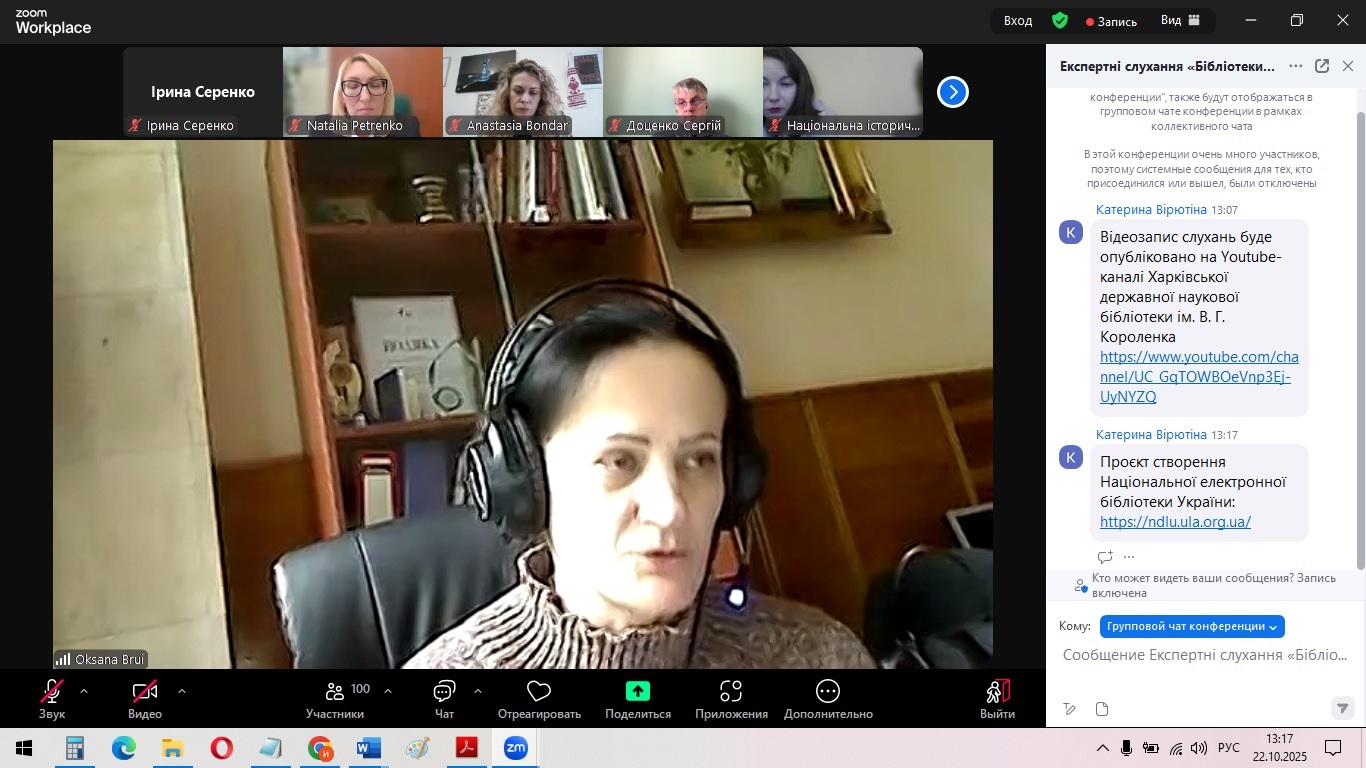Open the View layout menu
Screen dimensions: 1366x768
click(x=1181, y=21)
